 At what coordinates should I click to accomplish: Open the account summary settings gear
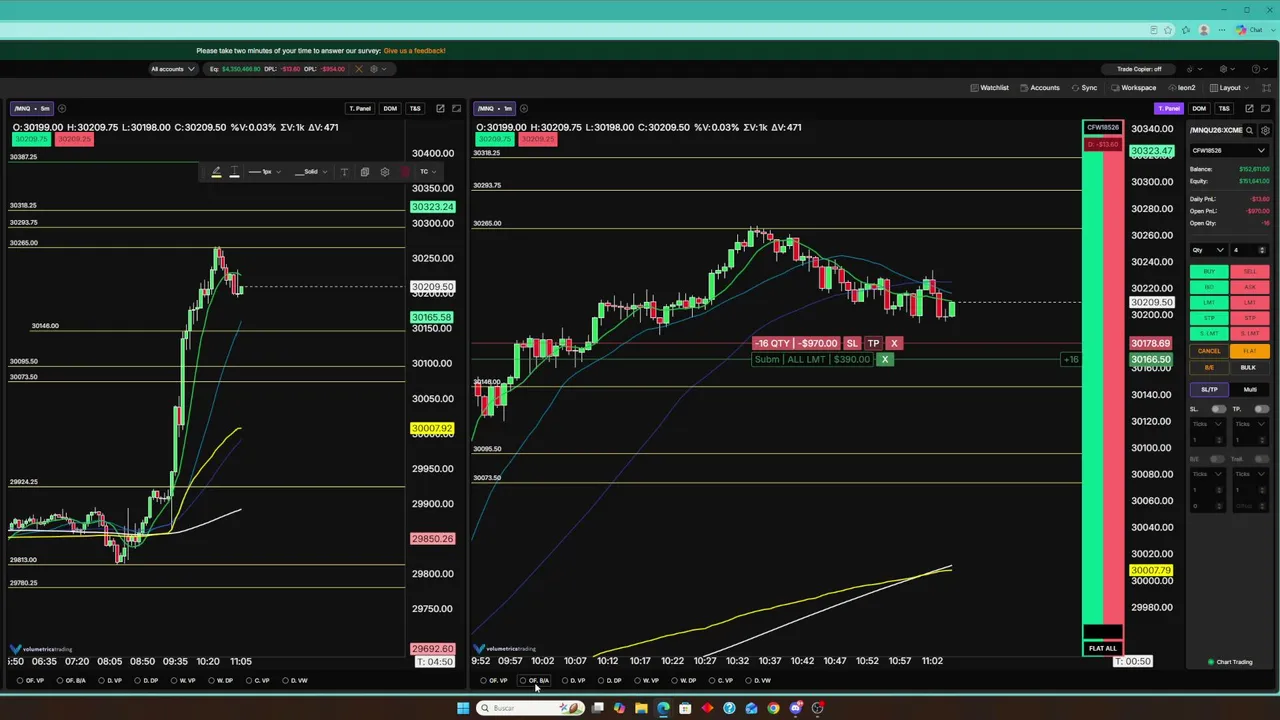tap(374, 69)
